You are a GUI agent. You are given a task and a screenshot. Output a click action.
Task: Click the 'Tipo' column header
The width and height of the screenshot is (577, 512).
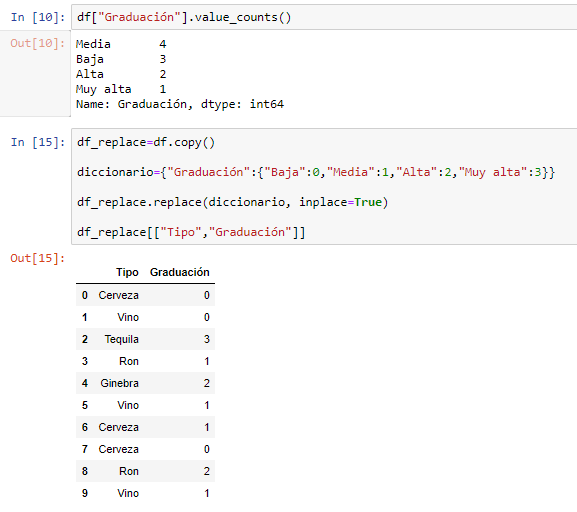point(127,272)
